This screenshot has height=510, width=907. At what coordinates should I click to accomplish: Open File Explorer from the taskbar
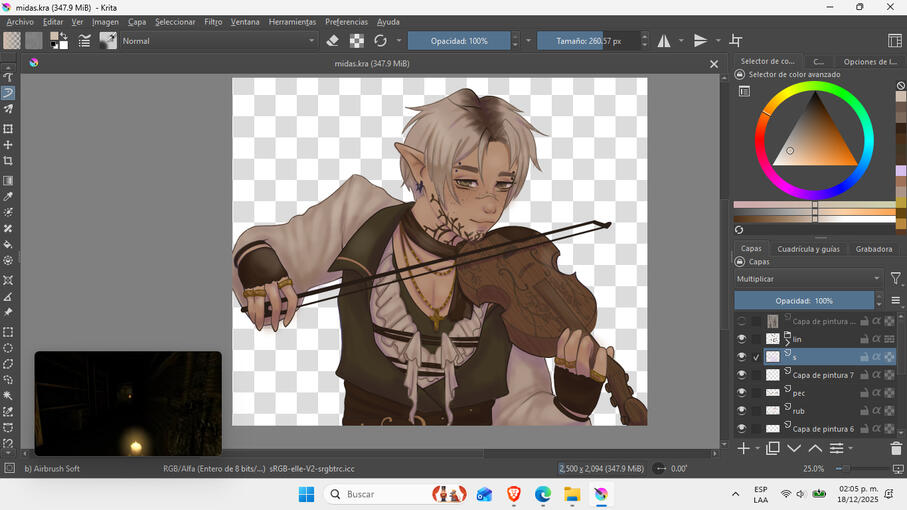pyautogui.click(x=572, y=494)
